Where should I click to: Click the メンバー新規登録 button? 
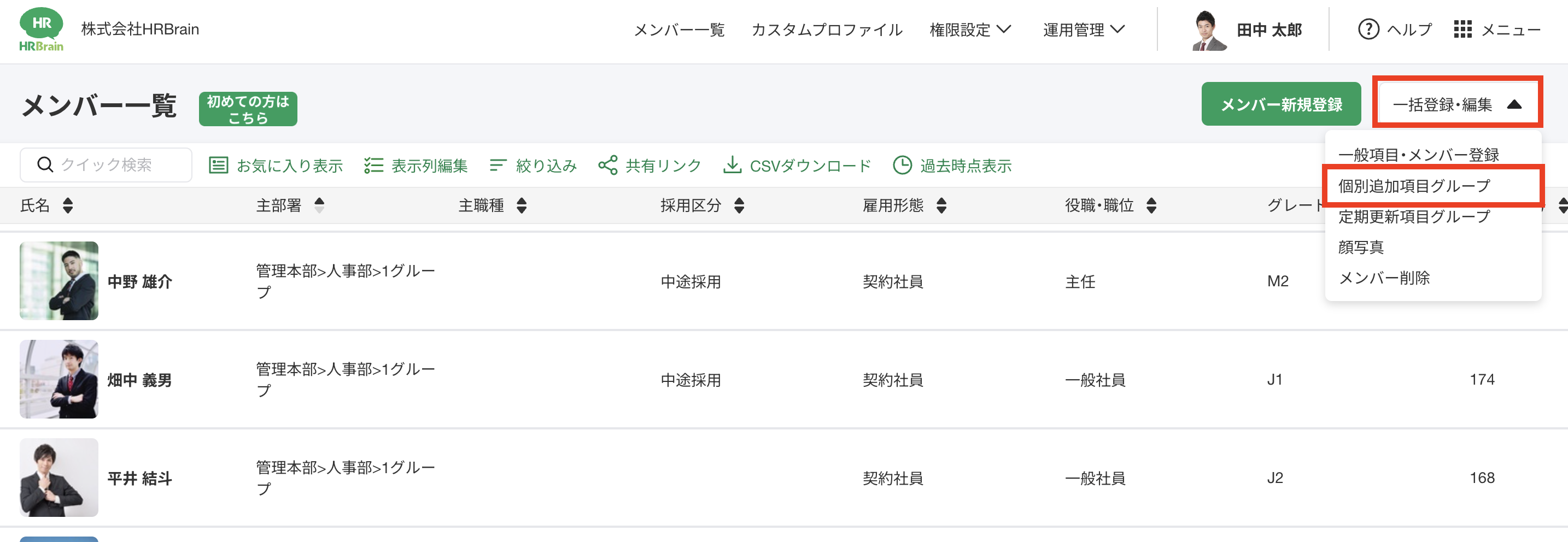click(1280, 104)
